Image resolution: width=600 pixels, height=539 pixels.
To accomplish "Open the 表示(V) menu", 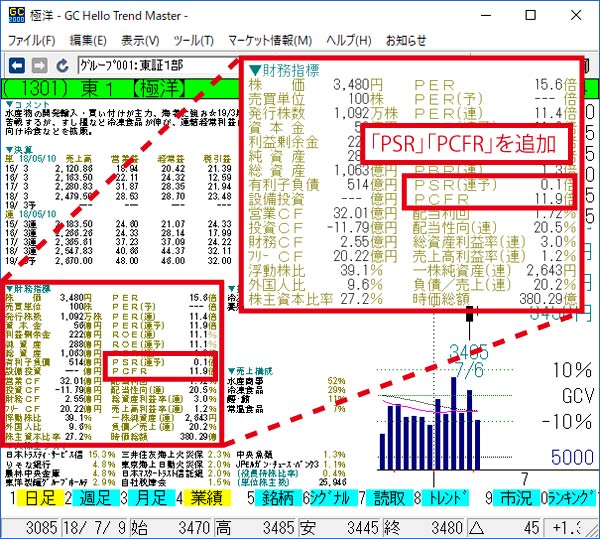I will (x=140, y=40).
